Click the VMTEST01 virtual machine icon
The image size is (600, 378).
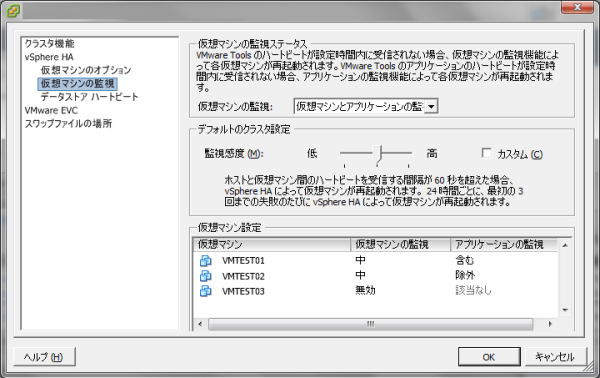click(205, 261)
